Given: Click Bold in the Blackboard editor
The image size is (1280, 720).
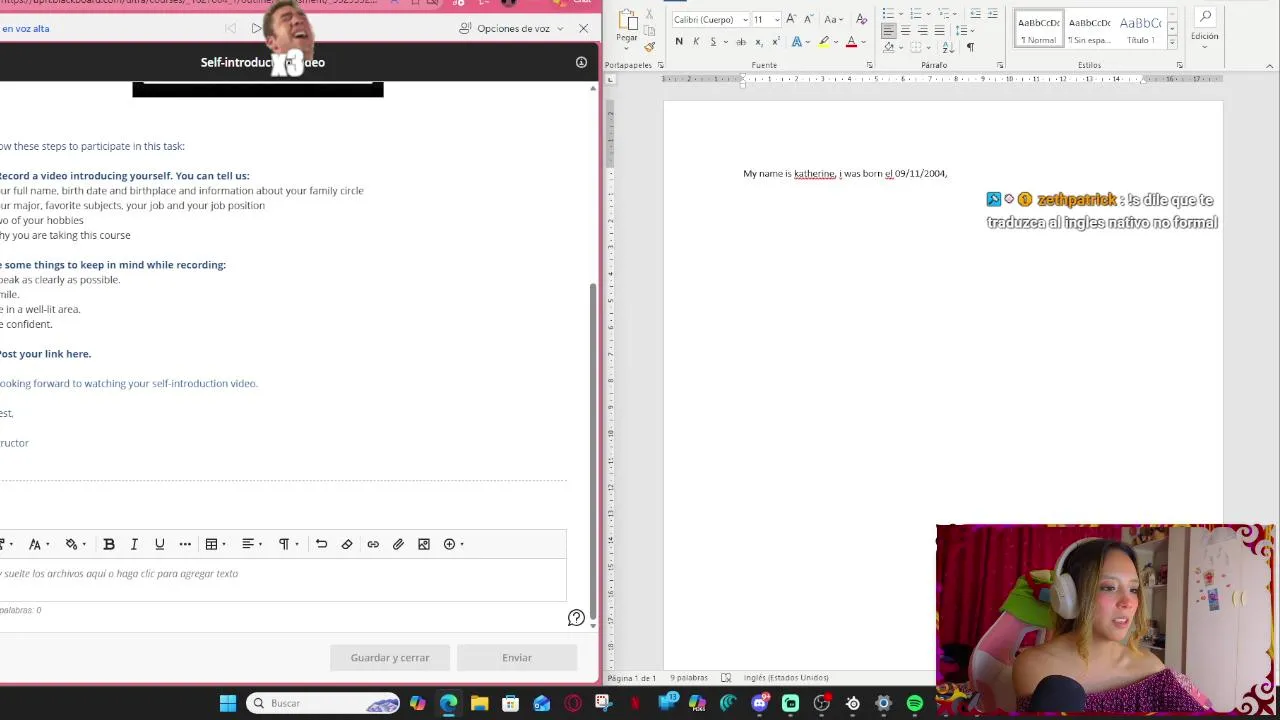Looking at the screenshot, I should (109, 544).
